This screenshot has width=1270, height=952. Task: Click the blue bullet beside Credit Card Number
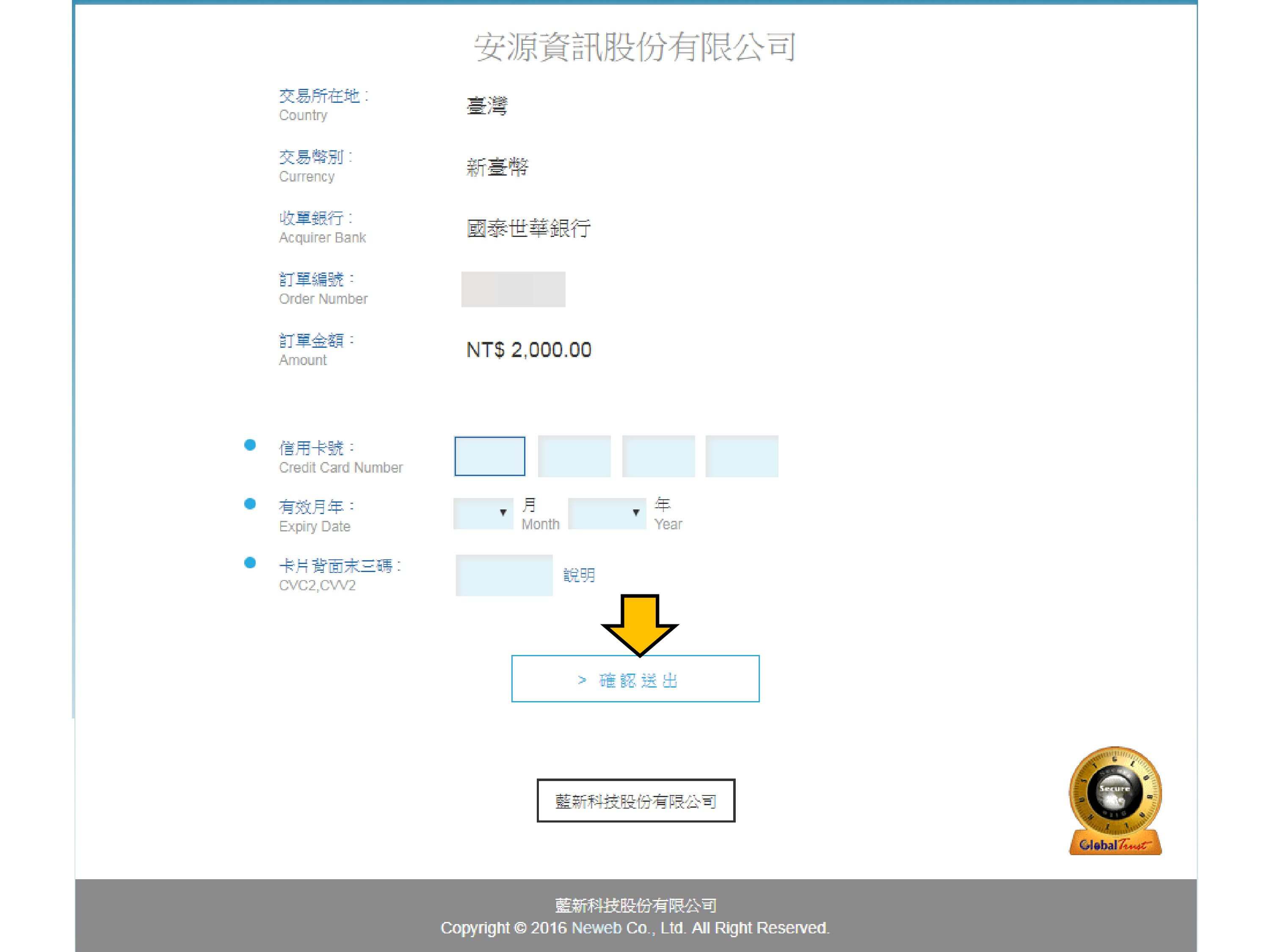[250, 445]
